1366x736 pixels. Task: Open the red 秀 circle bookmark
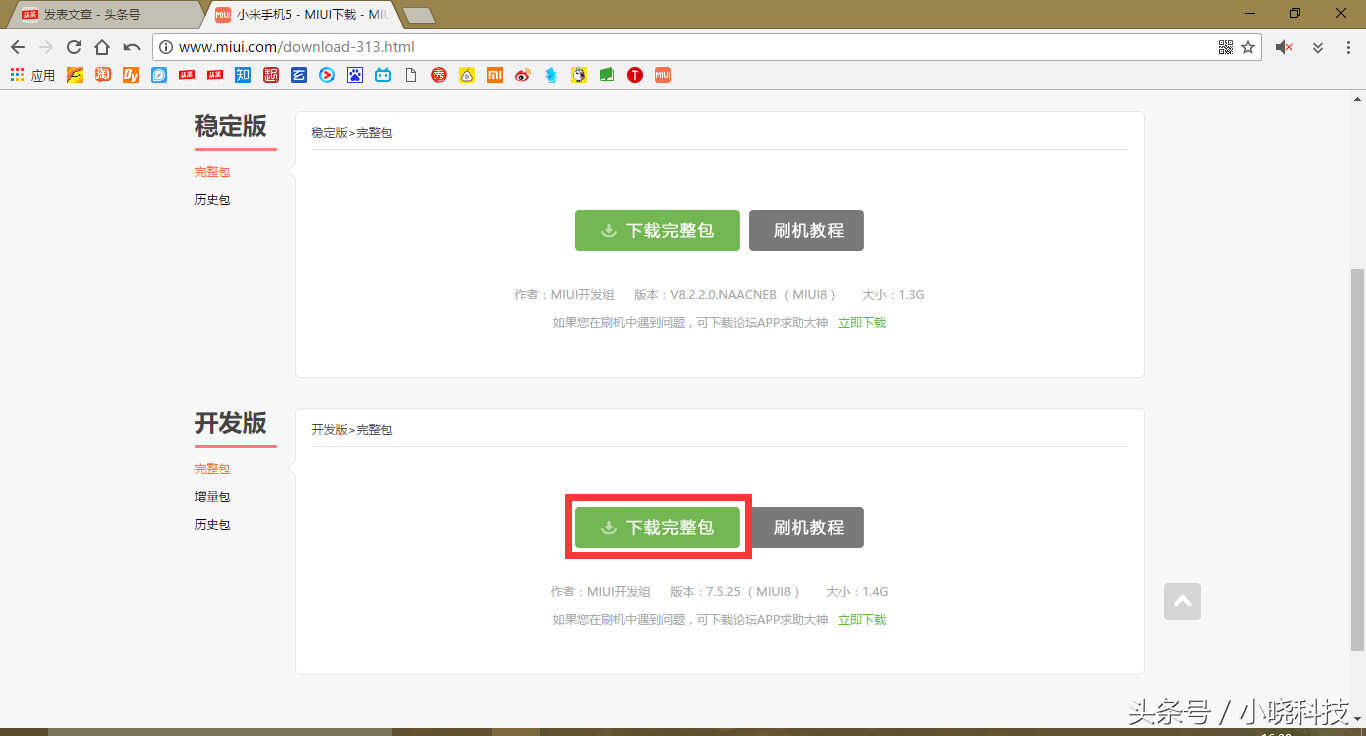click(439, 75)
